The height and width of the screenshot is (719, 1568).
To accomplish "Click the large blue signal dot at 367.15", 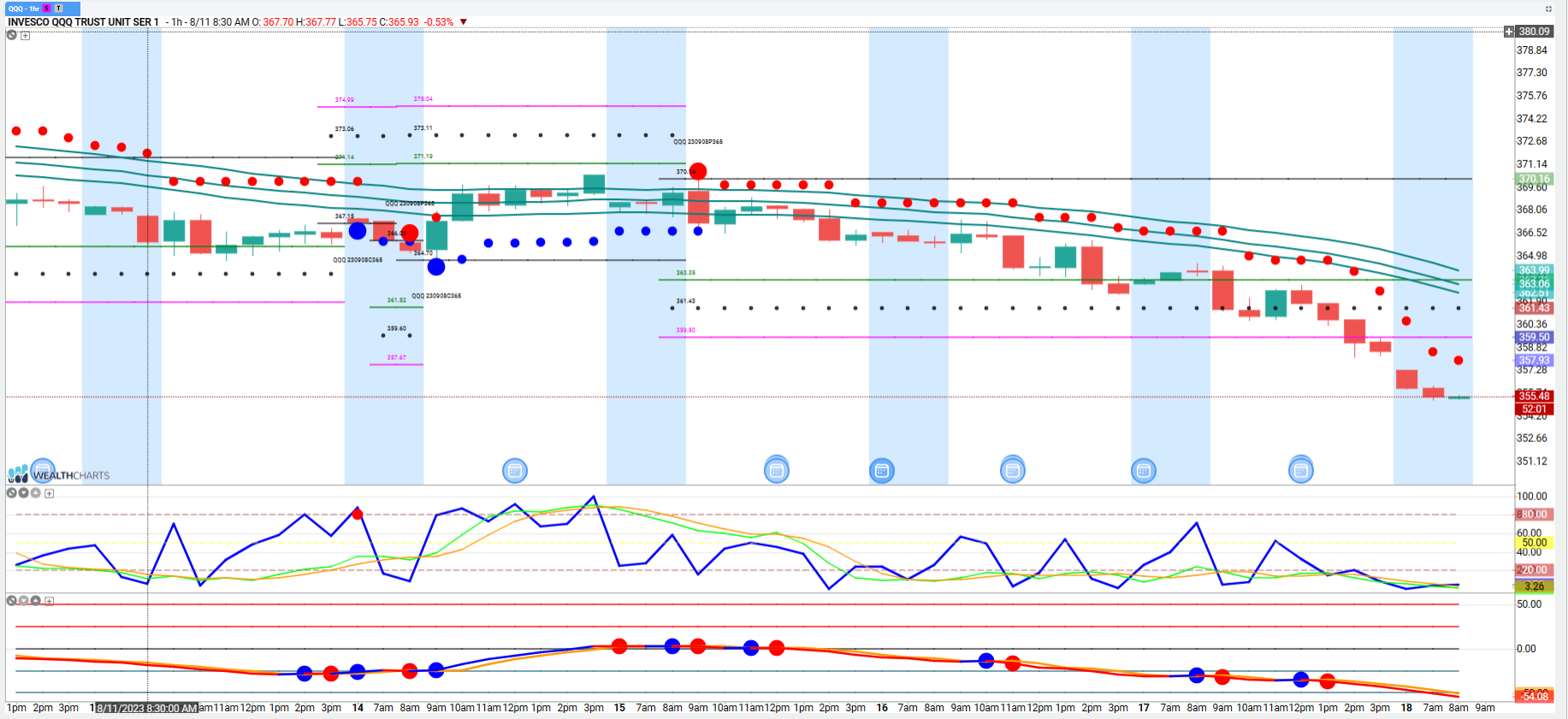I will point(358,230).
